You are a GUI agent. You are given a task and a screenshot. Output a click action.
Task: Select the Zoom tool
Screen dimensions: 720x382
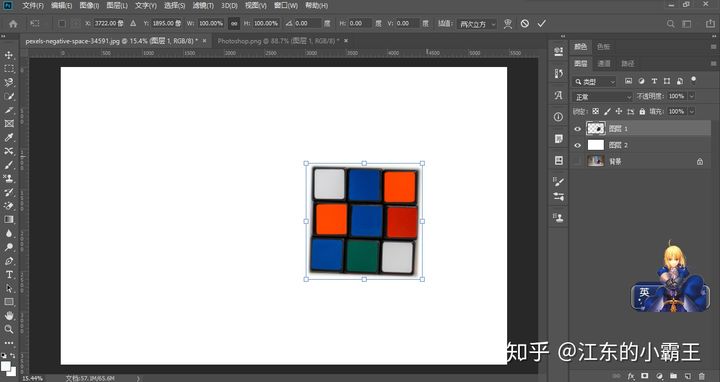pyautogui.click(x=9, y=329)
